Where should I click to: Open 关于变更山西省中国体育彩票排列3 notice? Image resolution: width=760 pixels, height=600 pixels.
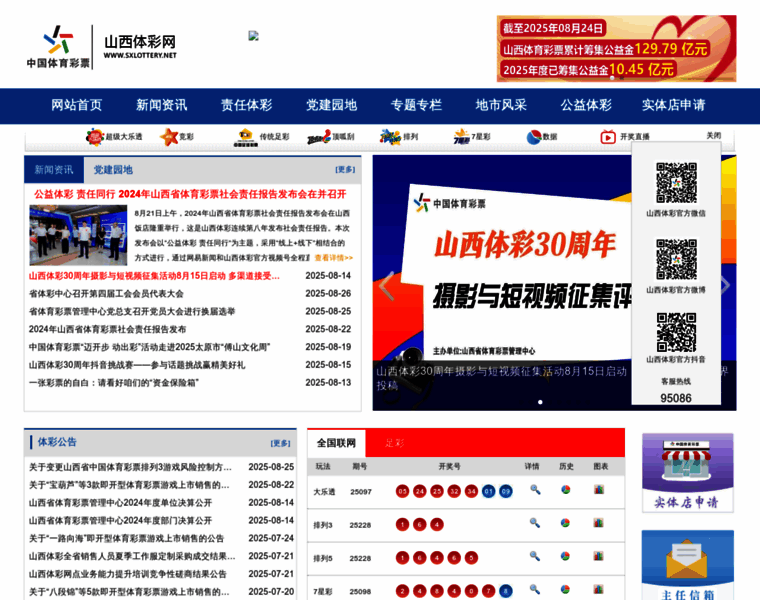(x=130, y=467)
